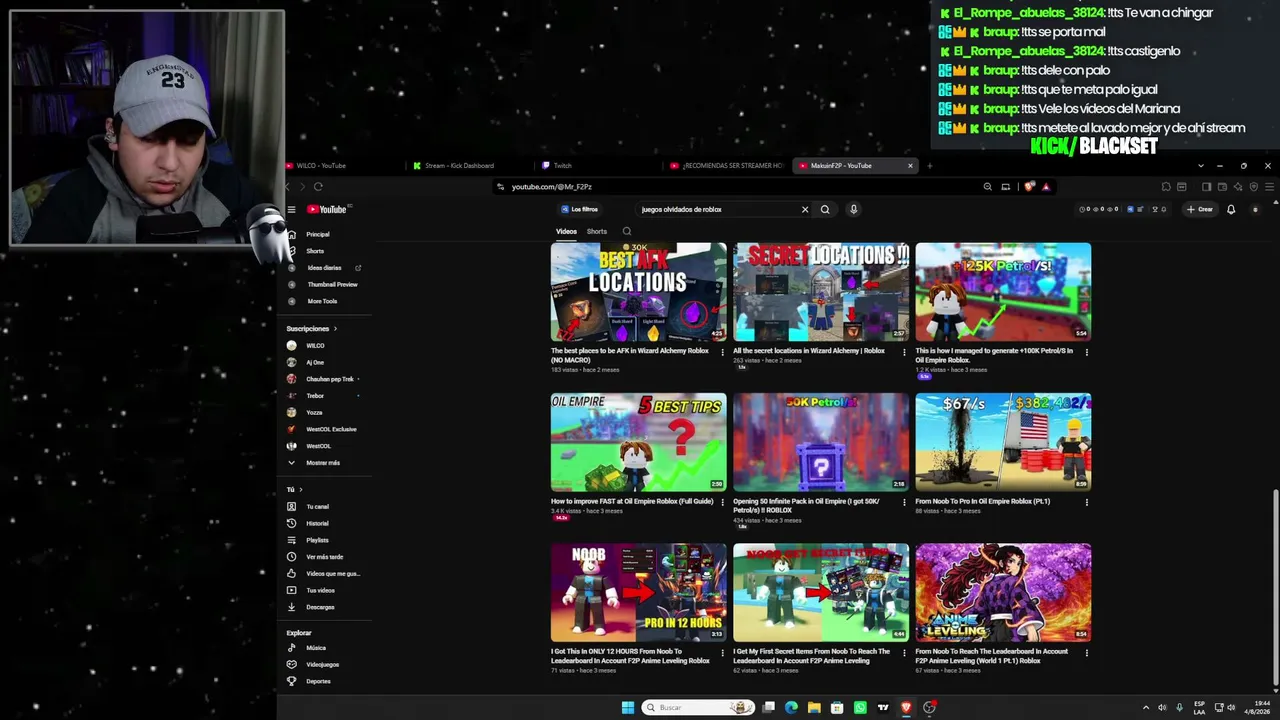The image size is (1280, 720).
Task: Switch to the Twitch browser tab
Action: 598,166
